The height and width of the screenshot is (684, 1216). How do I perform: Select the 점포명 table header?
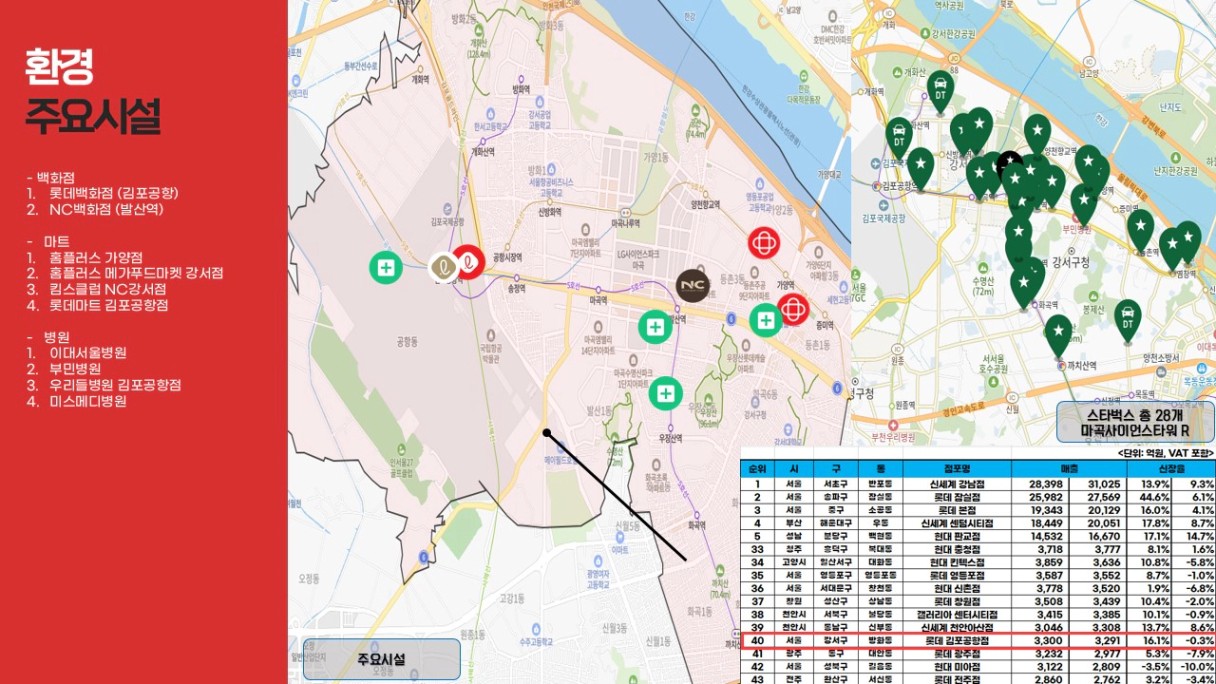click(x=957, y=468)
